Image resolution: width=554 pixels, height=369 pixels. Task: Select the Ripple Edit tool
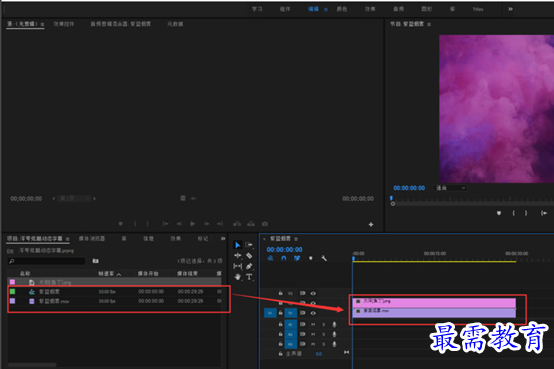[x=238, y=255]
